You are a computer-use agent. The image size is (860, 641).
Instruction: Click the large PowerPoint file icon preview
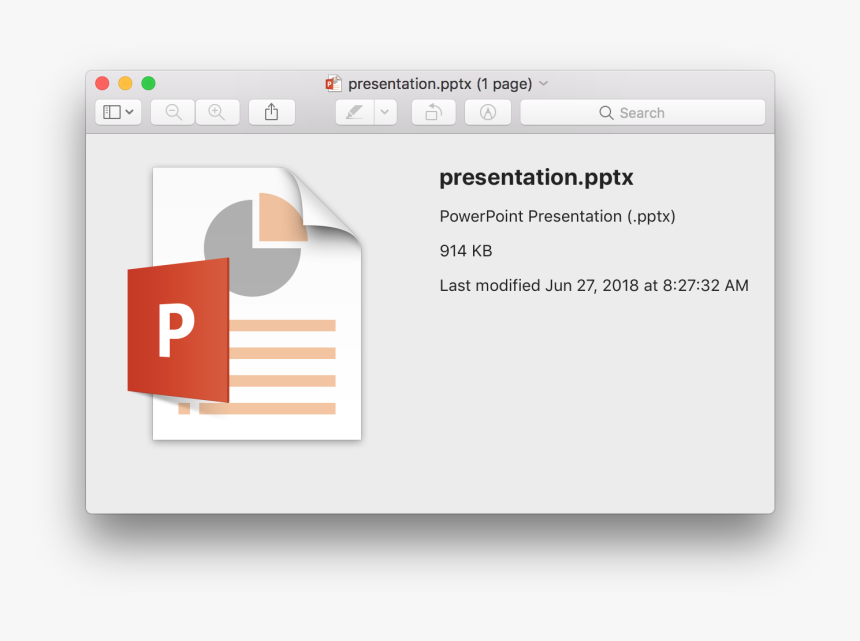(x=244, y=303)
